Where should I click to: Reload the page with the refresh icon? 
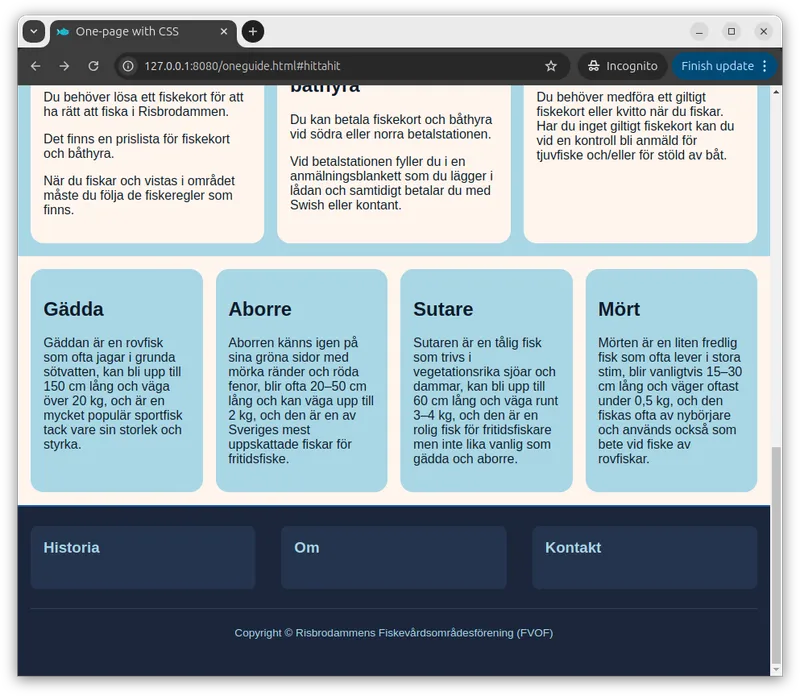(x=93, y=66)
